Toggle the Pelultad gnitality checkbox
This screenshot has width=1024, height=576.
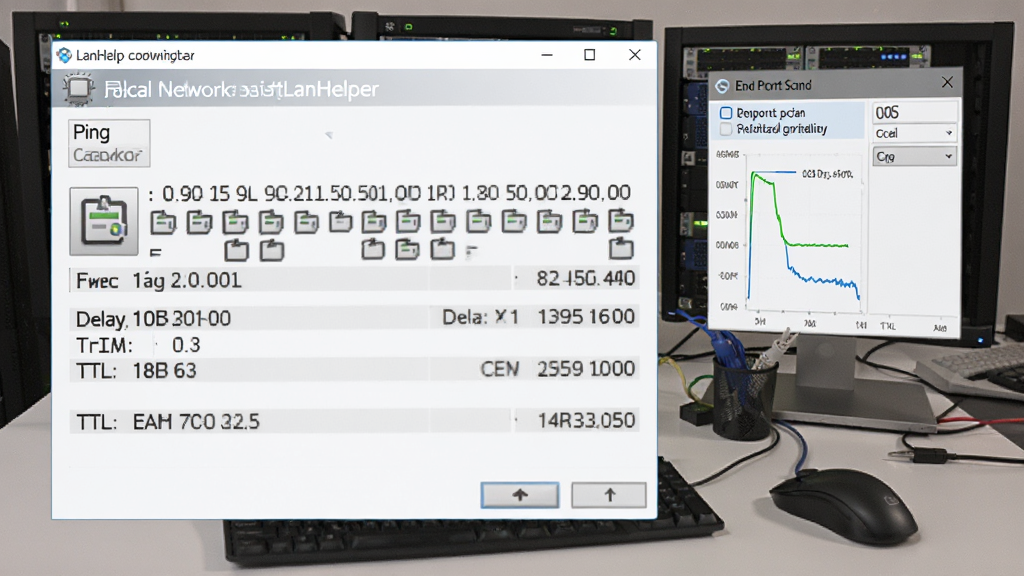tap(726, 129)
